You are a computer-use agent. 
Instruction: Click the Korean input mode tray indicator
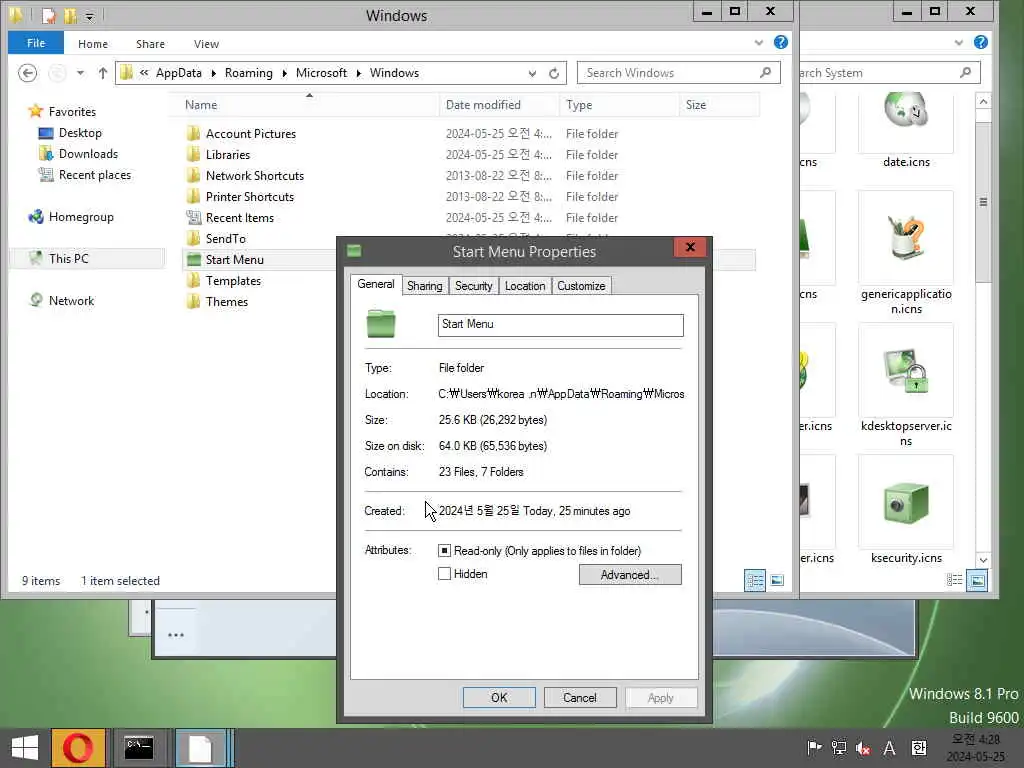tap(918, 748)
